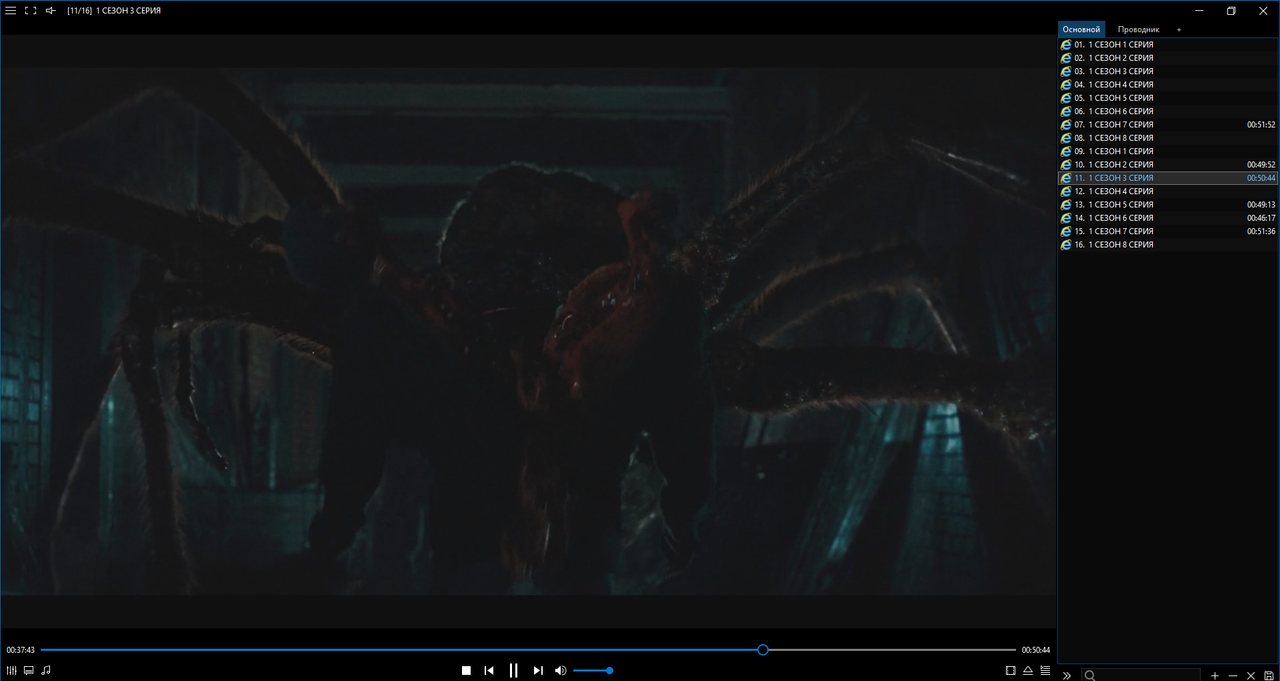Clear playlist with X icon
The image size is (1280, 681).
tap(1251, 676)
